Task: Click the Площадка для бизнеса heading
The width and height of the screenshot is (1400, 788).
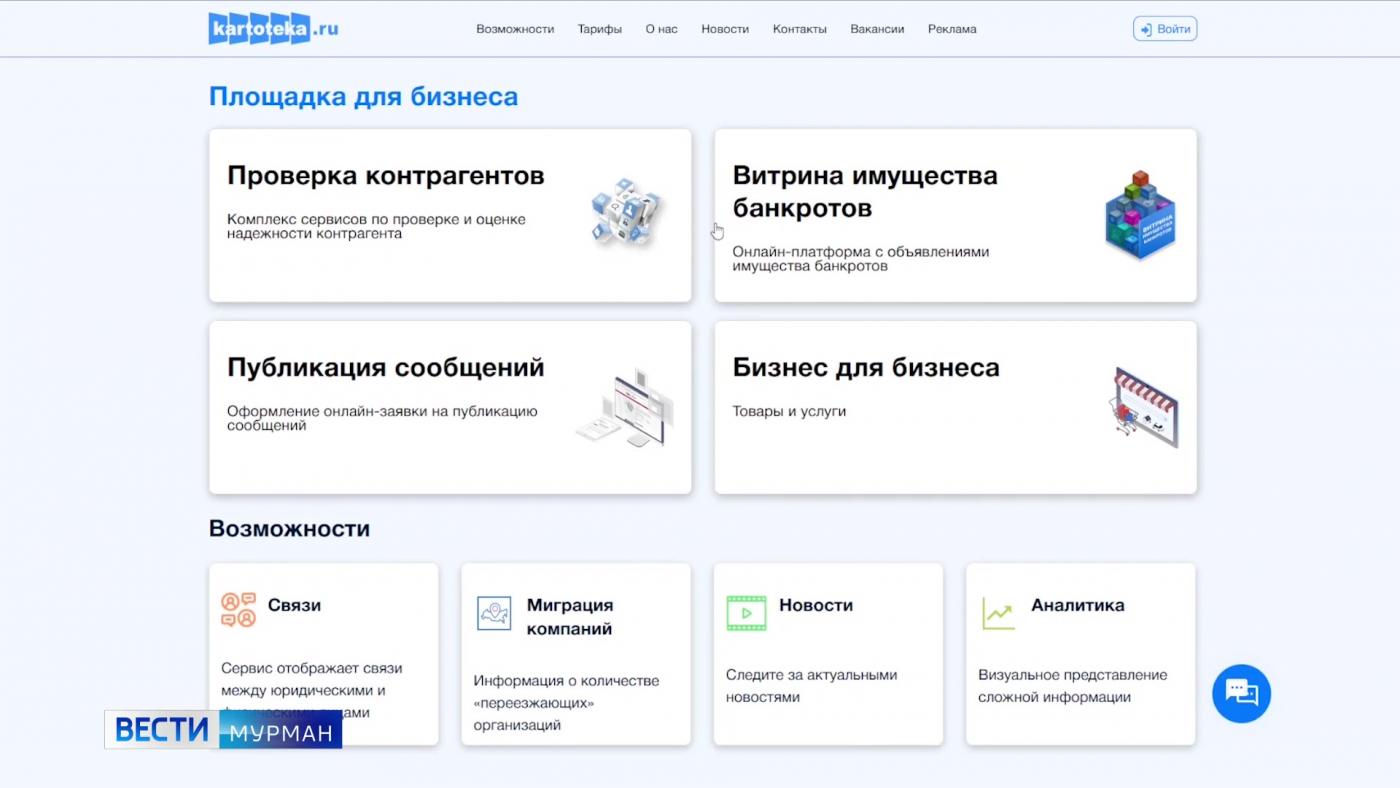Action: (x=363, y=97)
